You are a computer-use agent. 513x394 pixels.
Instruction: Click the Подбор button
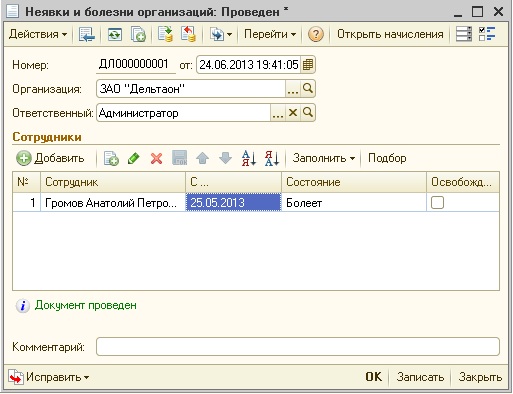coord(387,158)
